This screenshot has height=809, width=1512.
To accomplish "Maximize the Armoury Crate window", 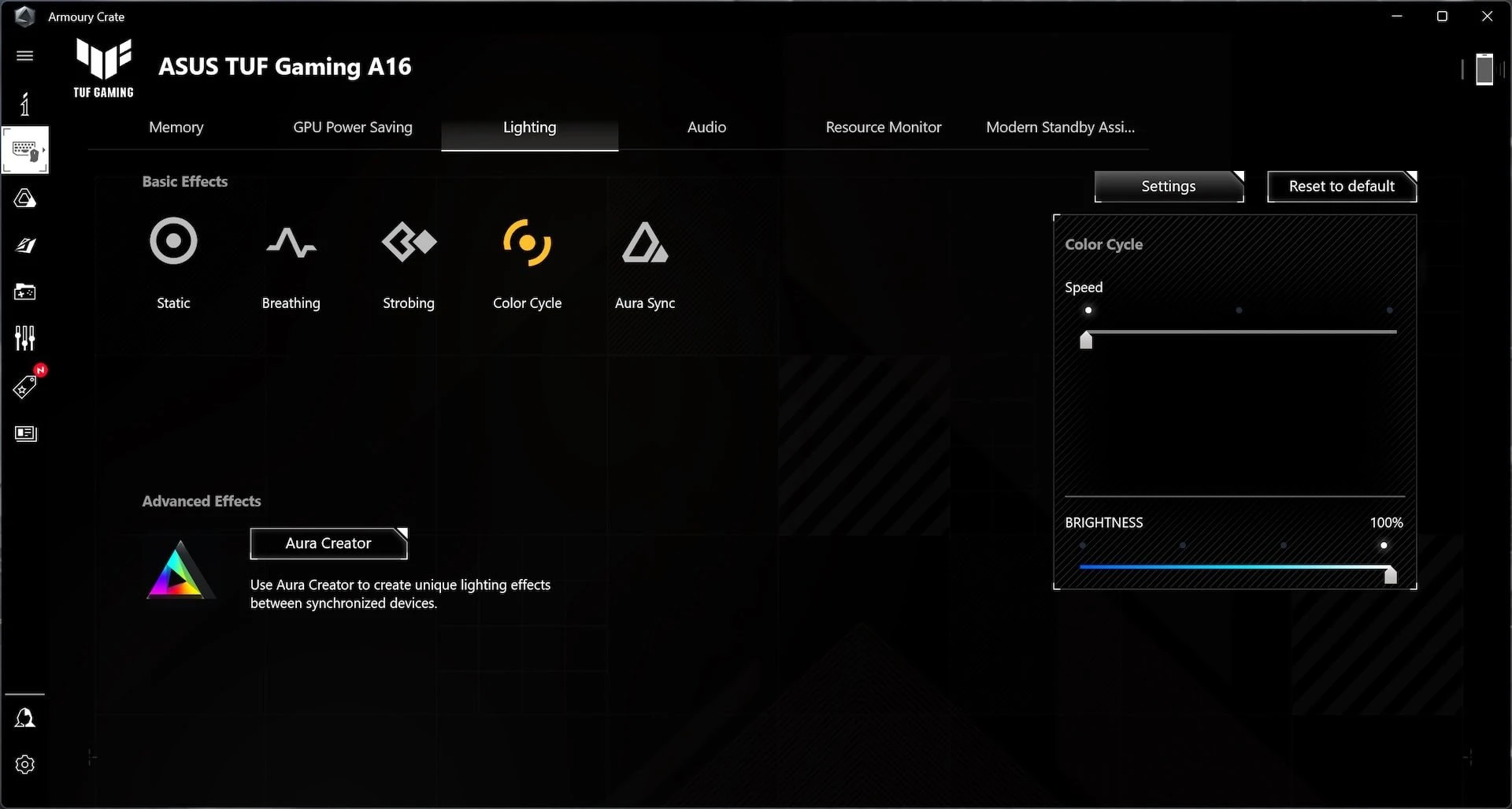I will tap(1442, 16).
